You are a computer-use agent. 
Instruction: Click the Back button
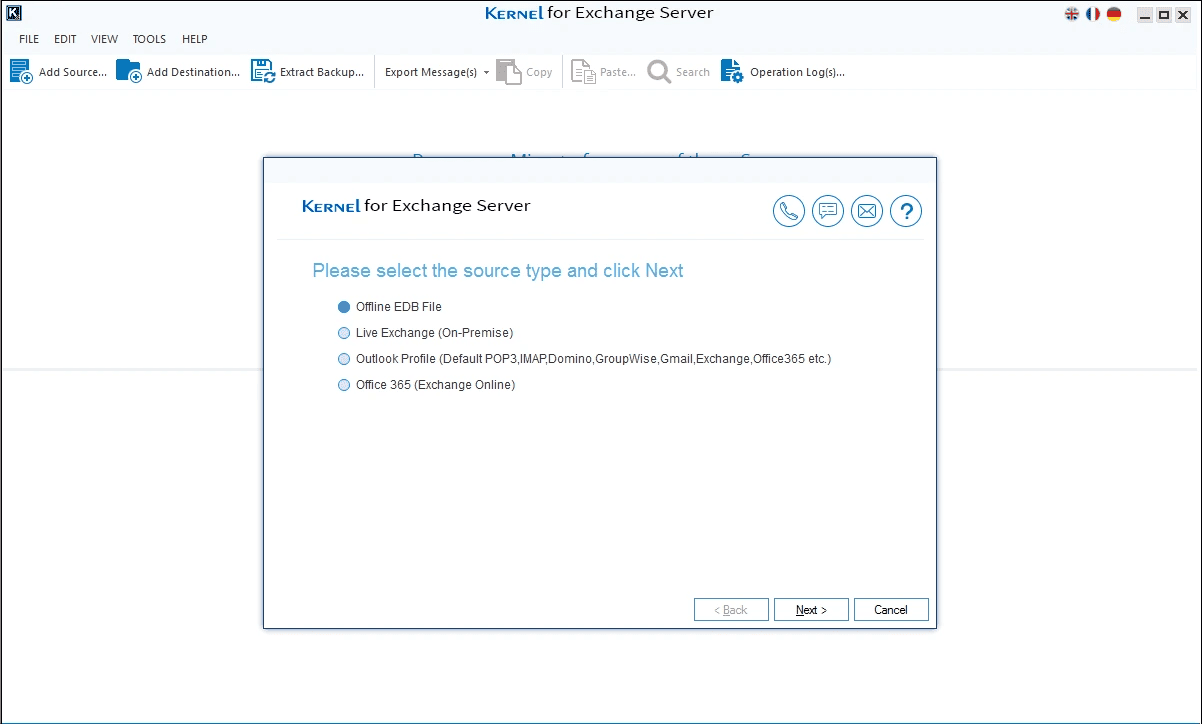point(731,610)
